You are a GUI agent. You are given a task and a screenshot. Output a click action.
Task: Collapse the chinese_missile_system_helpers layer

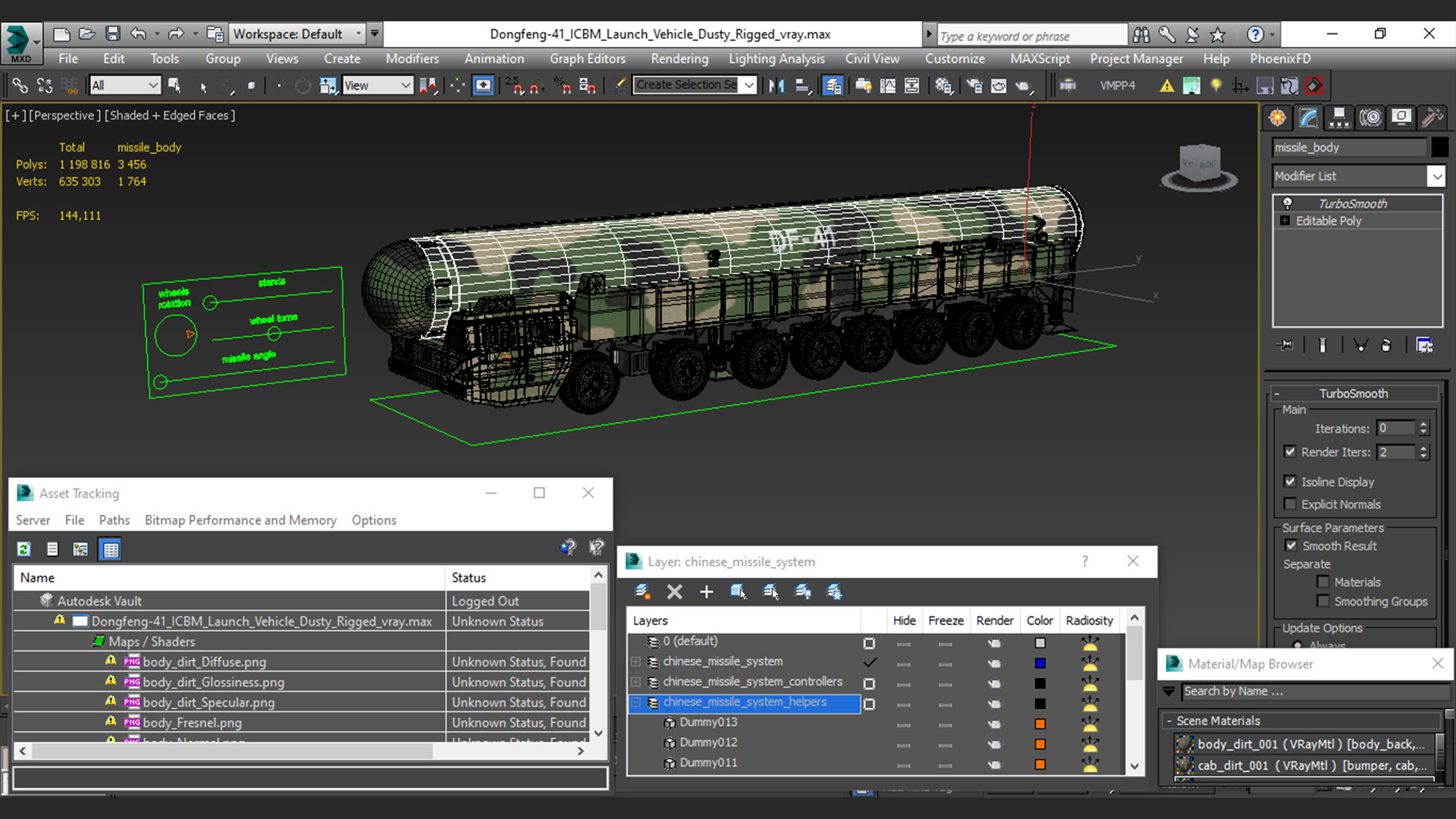click(x=636, y=702)
